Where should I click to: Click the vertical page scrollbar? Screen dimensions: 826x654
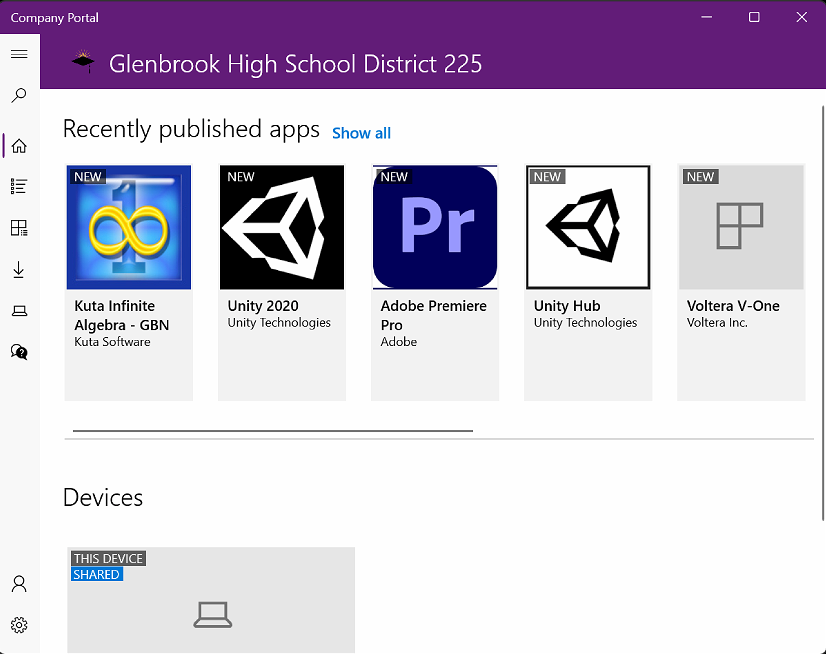pos(823,313)
